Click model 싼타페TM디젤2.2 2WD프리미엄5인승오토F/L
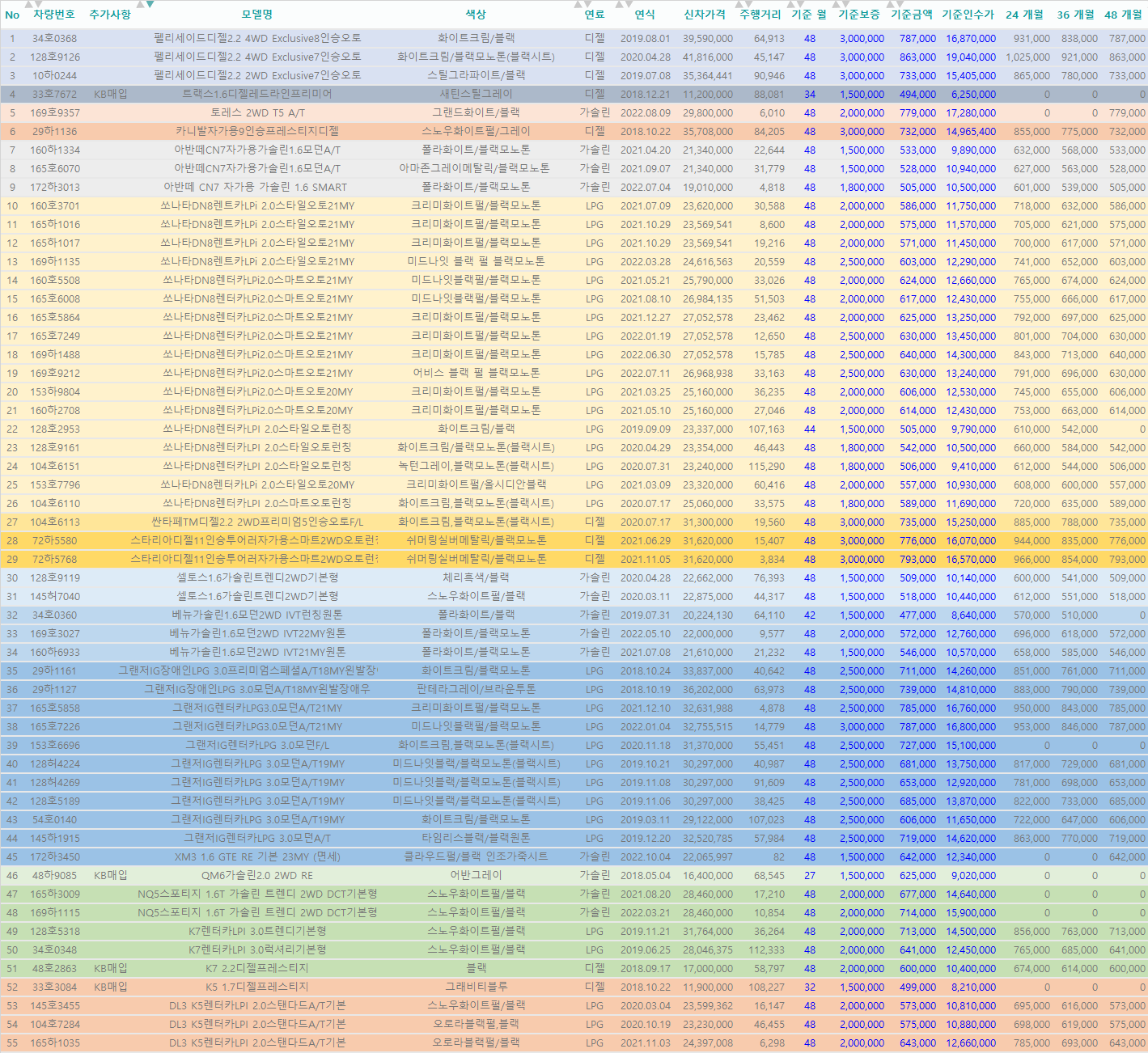The height and width of the screenshot is (1053, 1148). tap(257, 522)
